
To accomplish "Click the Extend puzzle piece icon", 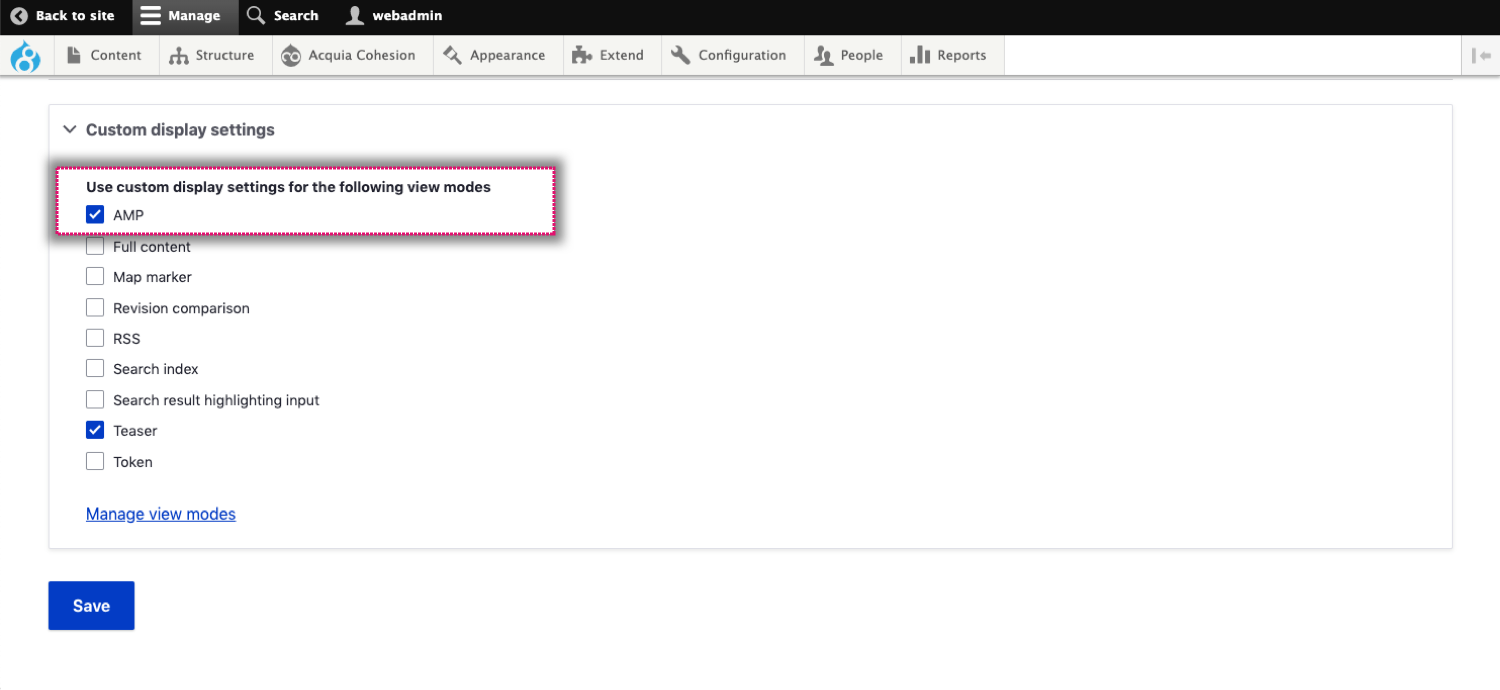I will tap(582, 56).
